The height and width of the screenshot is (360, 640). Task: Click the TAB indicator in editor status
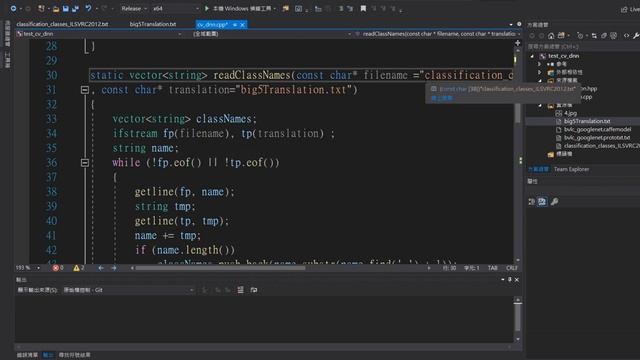pos(492,268)
